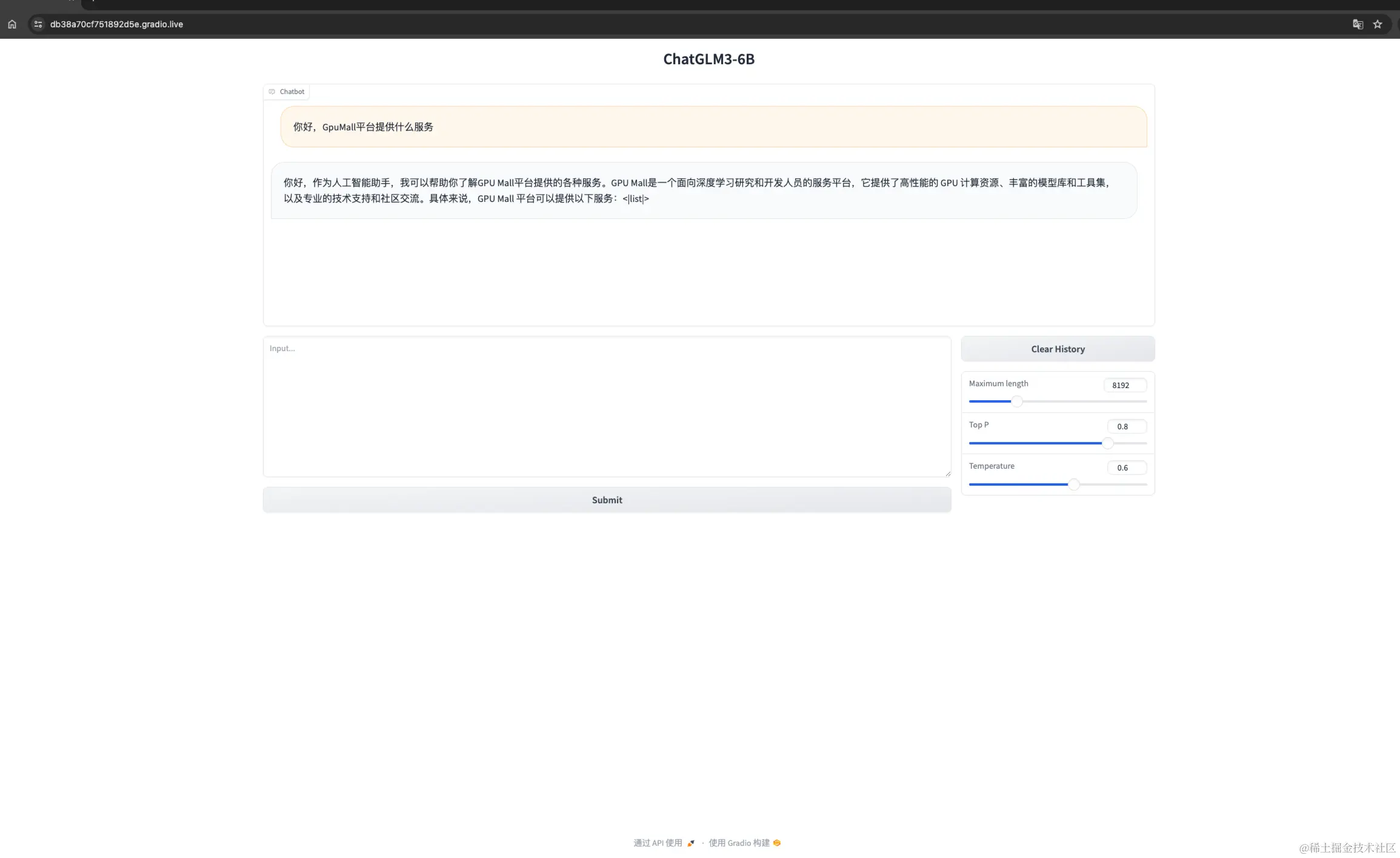Click the textarea resize handle corner
The height and width of the screenshot is (858, 1400).
coord(948,474)
